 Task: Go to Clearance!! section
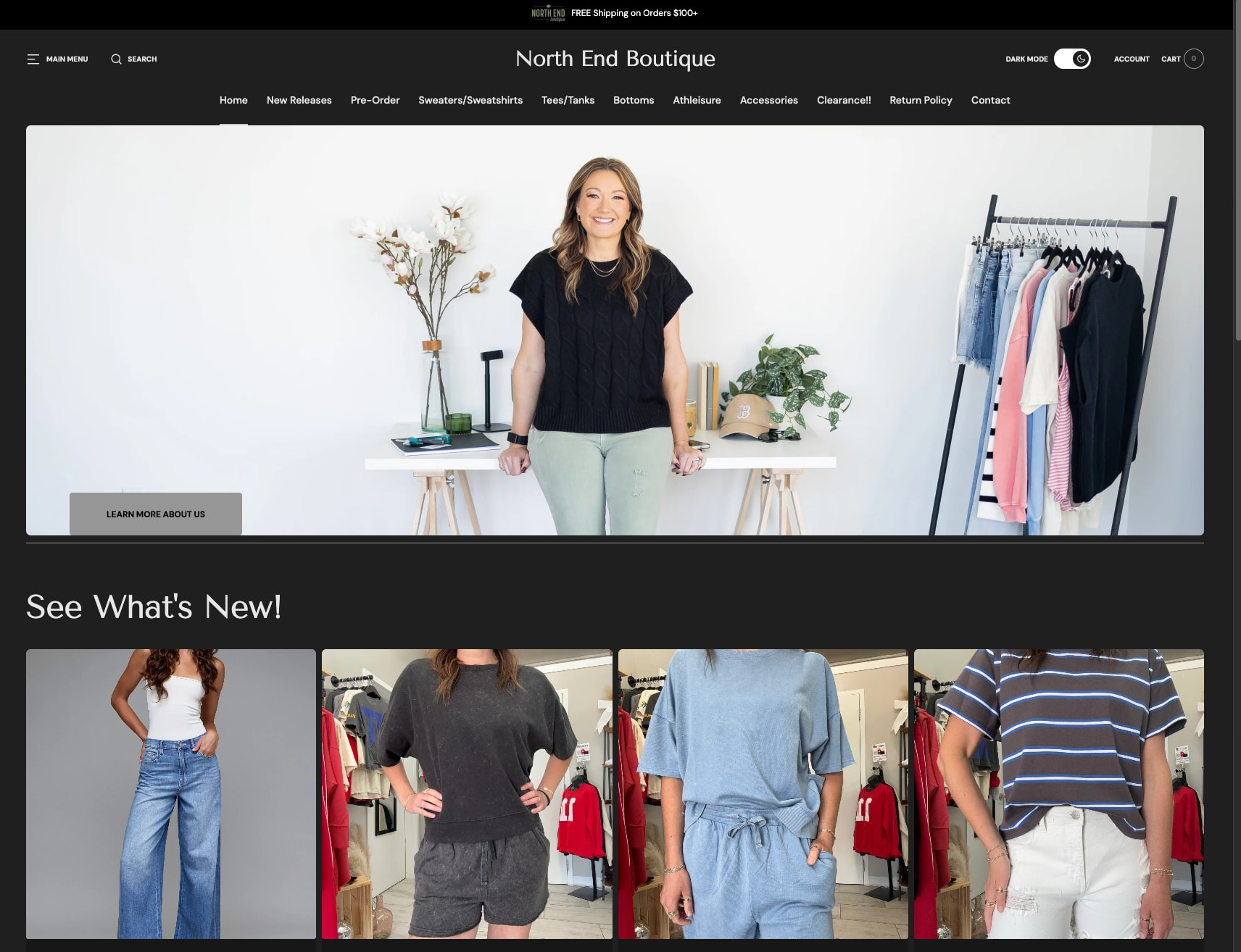[x=844, y=100]
